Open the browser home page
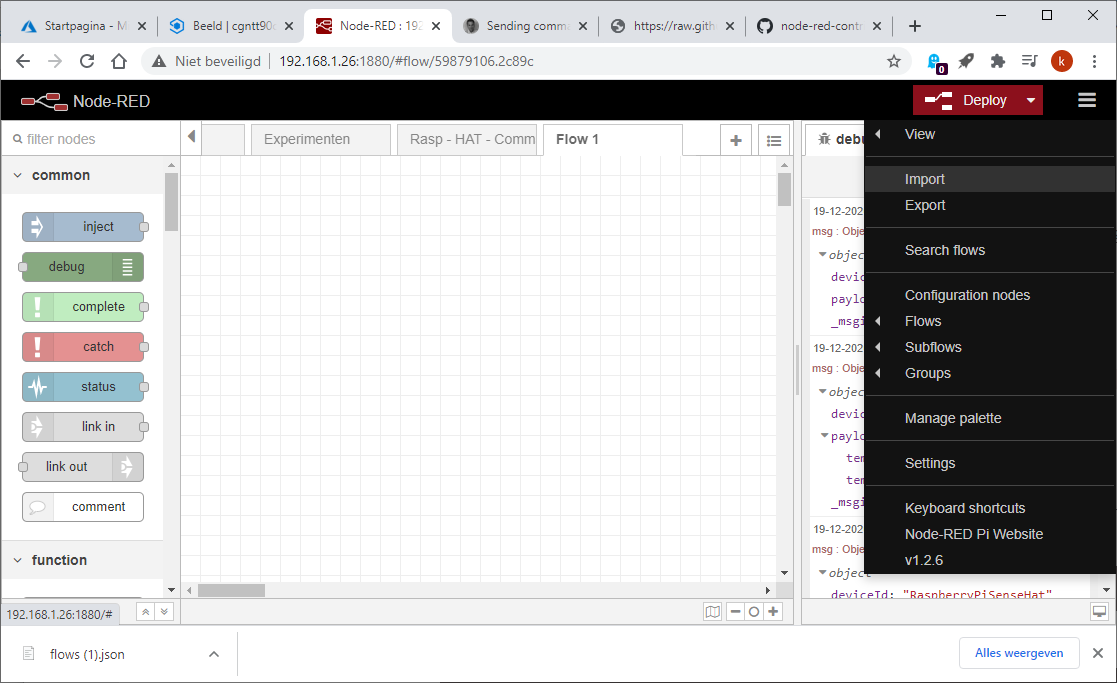1117x683 pixels. coord(119,61)
